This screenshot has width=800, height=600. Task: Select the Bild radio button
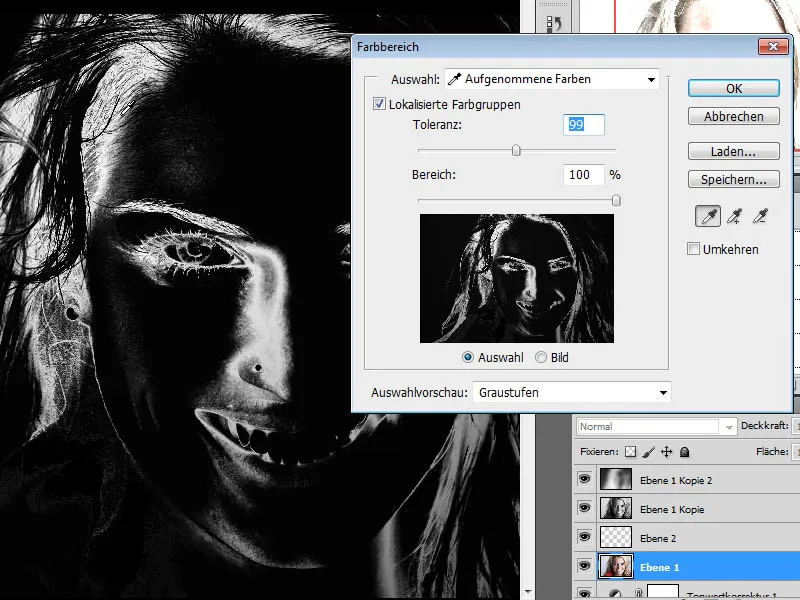point(541,357)
